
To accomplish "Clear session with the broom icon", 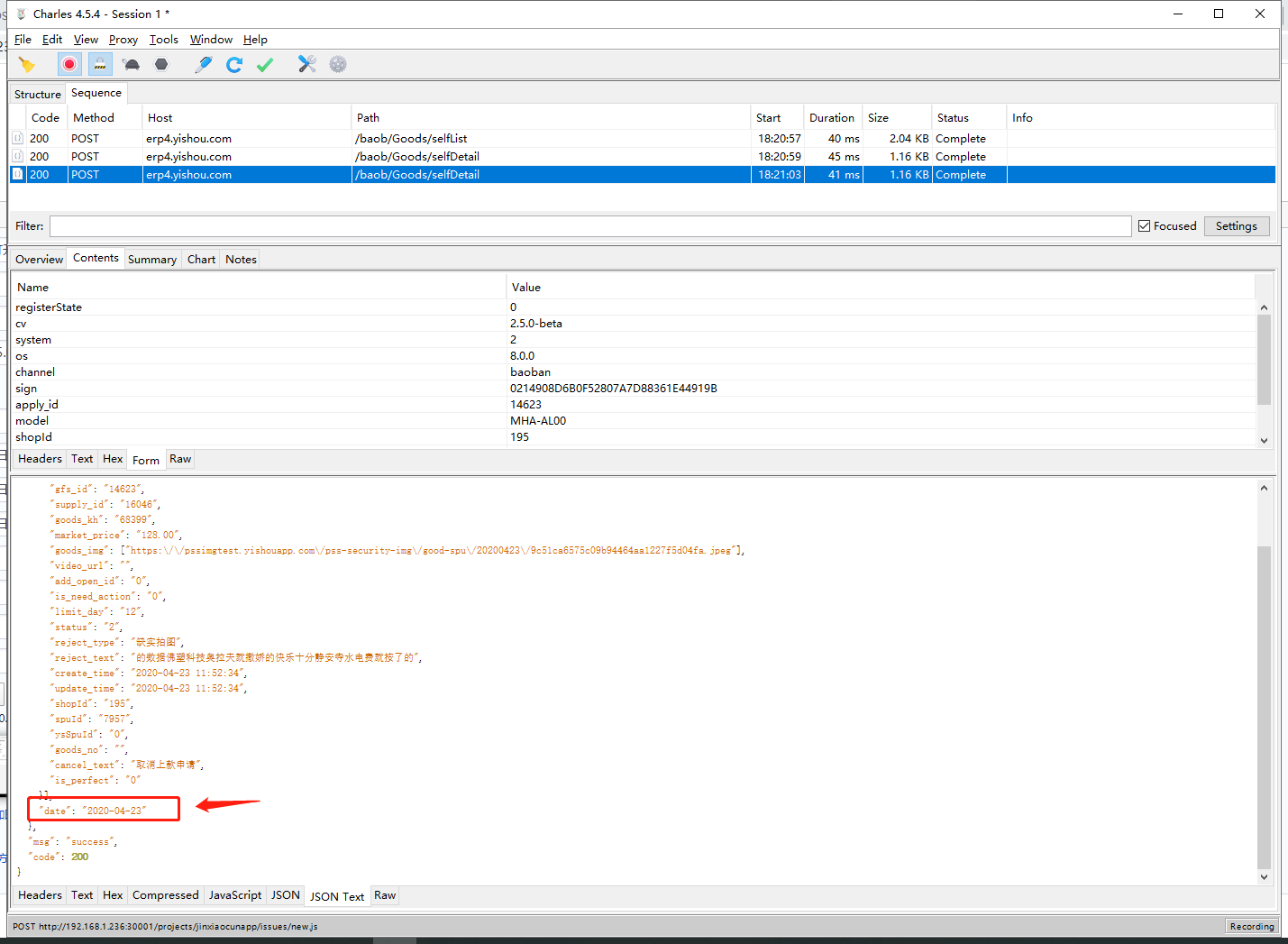I will [27, 64].
